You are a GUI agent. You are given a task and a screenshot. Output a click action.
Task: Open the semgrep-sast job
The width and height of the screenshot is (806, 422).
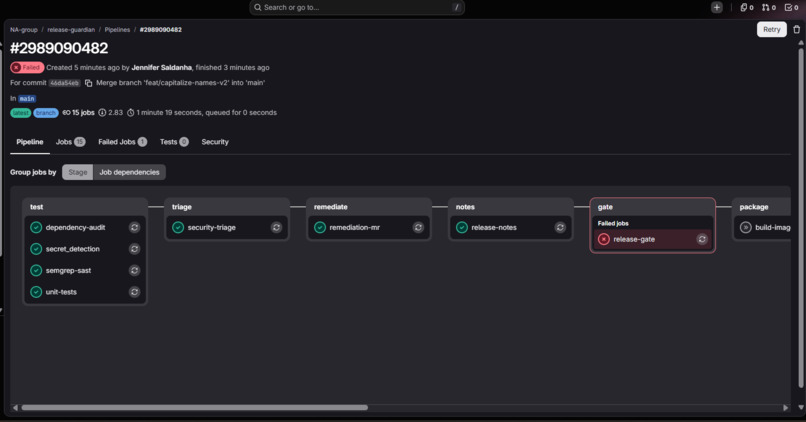68,270
